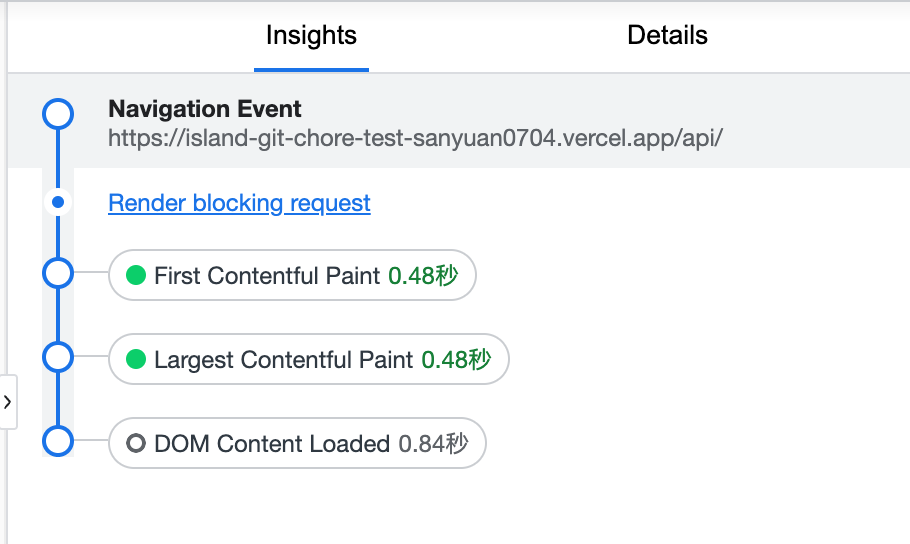
Task: Select the Largest Contentful Paint timeline circle
Action: click(58, 356)
